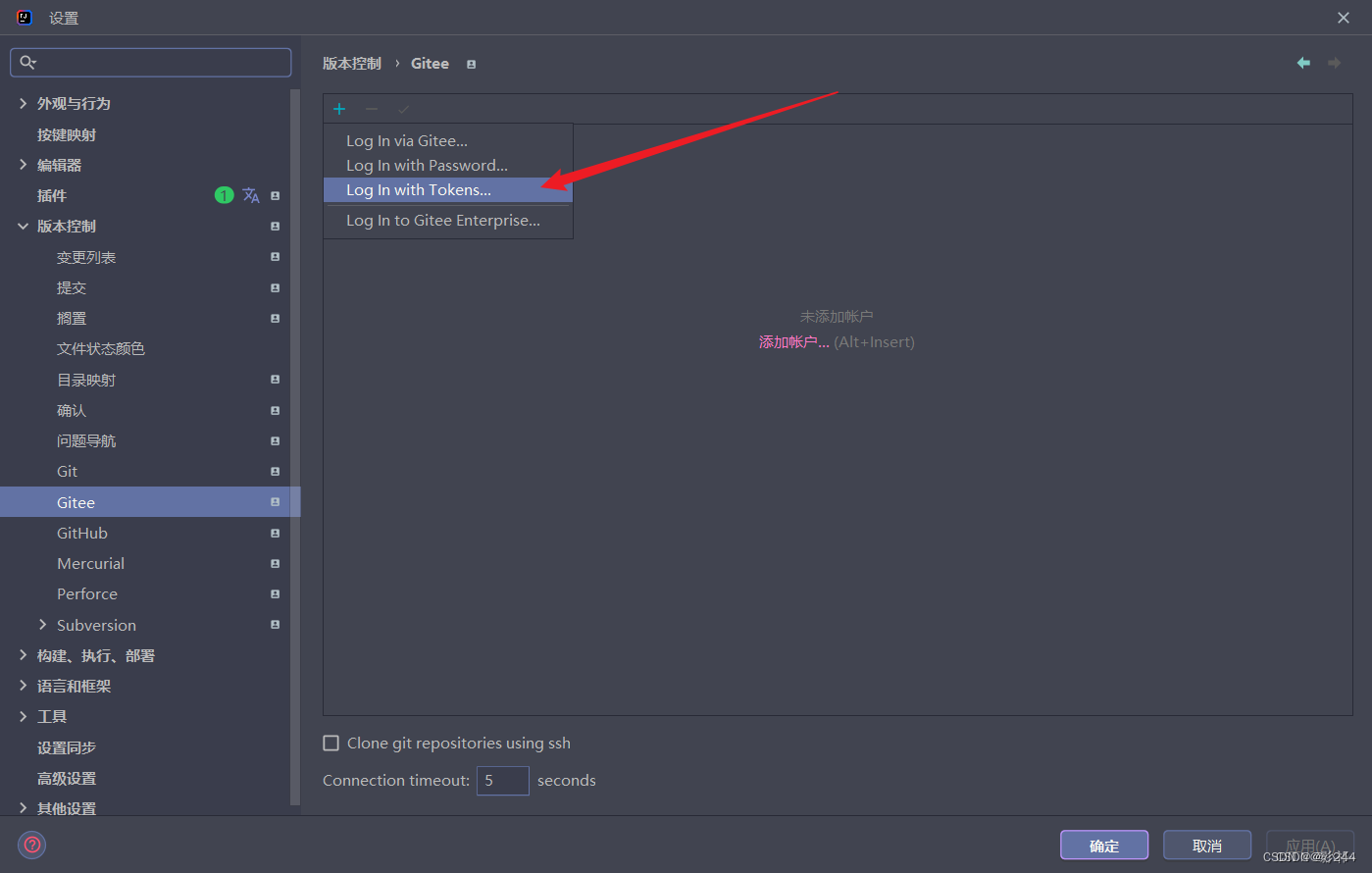Select Git settings page
Image resolution: width=1372 pixels, height=873 pixels.
67,472
